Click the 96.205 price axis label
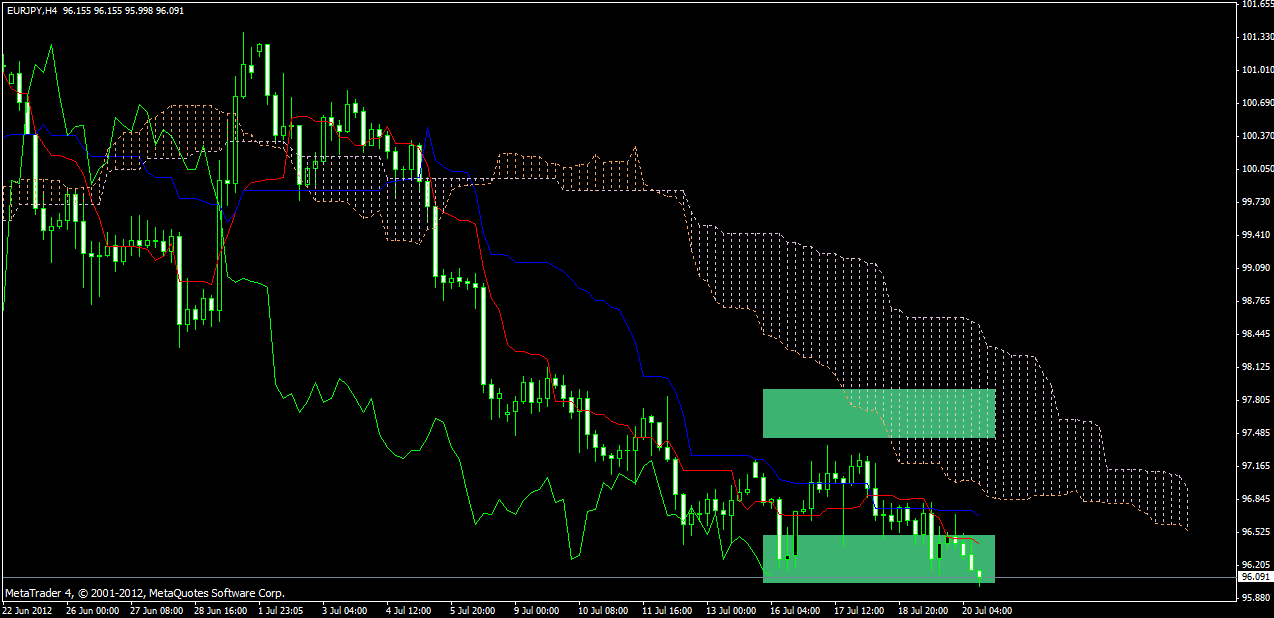The image size is (1274, 618). click(1254, 565)
